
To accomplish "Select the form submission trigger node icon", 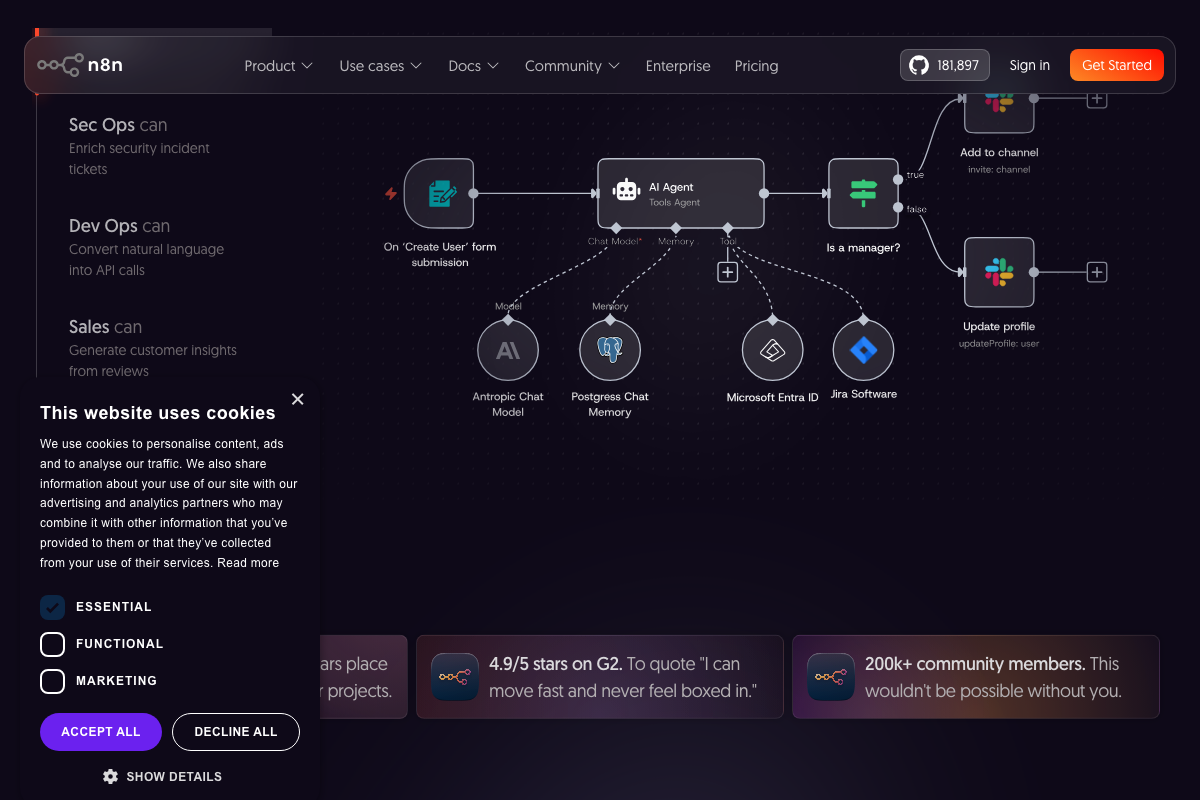I will [x=439, y=193].
